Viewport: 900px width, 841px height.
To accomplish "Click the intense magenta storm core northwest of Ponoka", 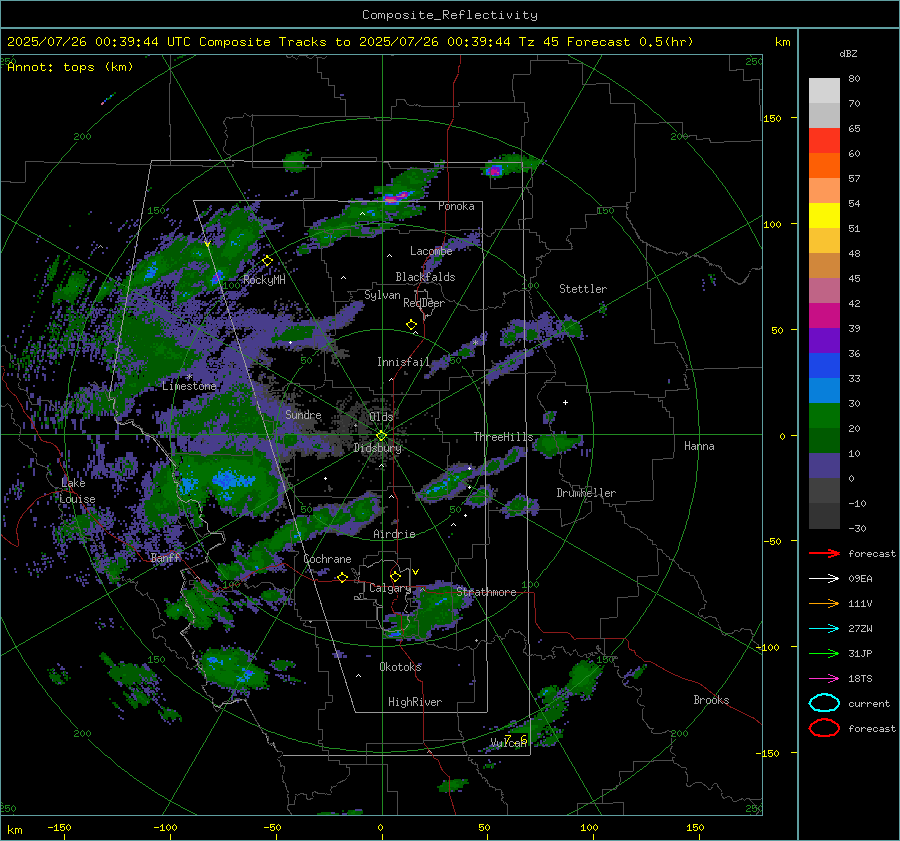I will (395, 198).
